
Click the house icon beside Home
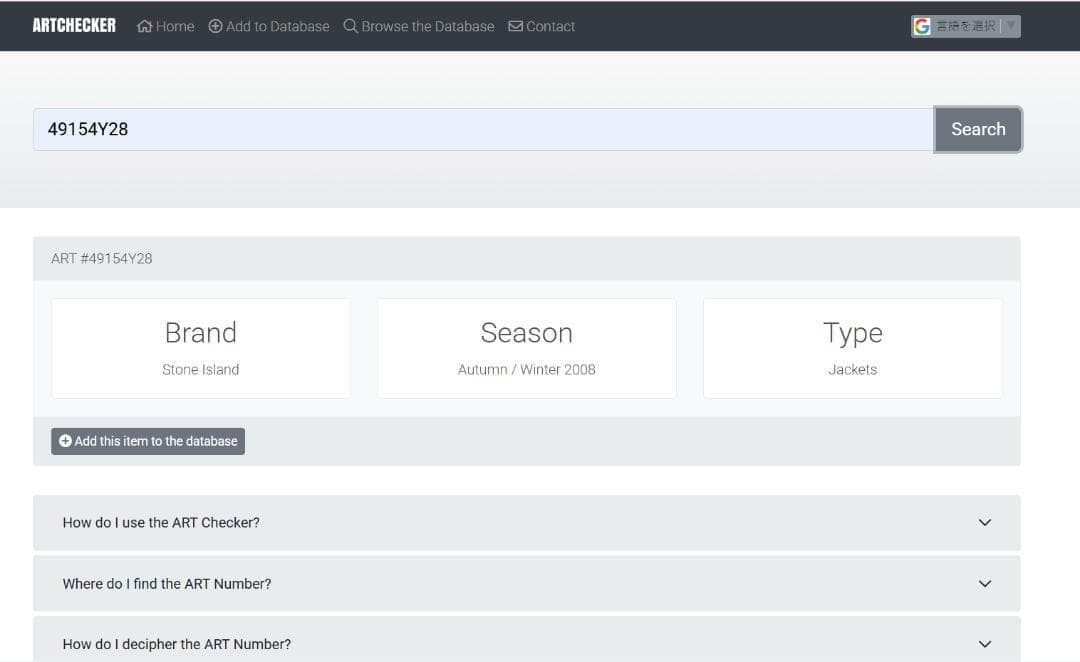(x=144, y=26)
